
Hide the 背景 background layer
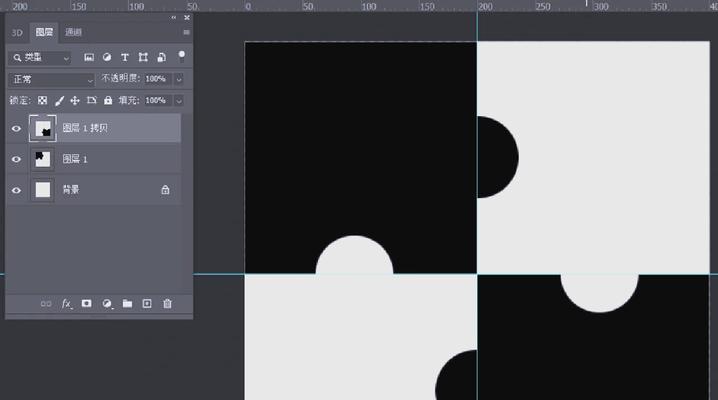coord(16,190)
